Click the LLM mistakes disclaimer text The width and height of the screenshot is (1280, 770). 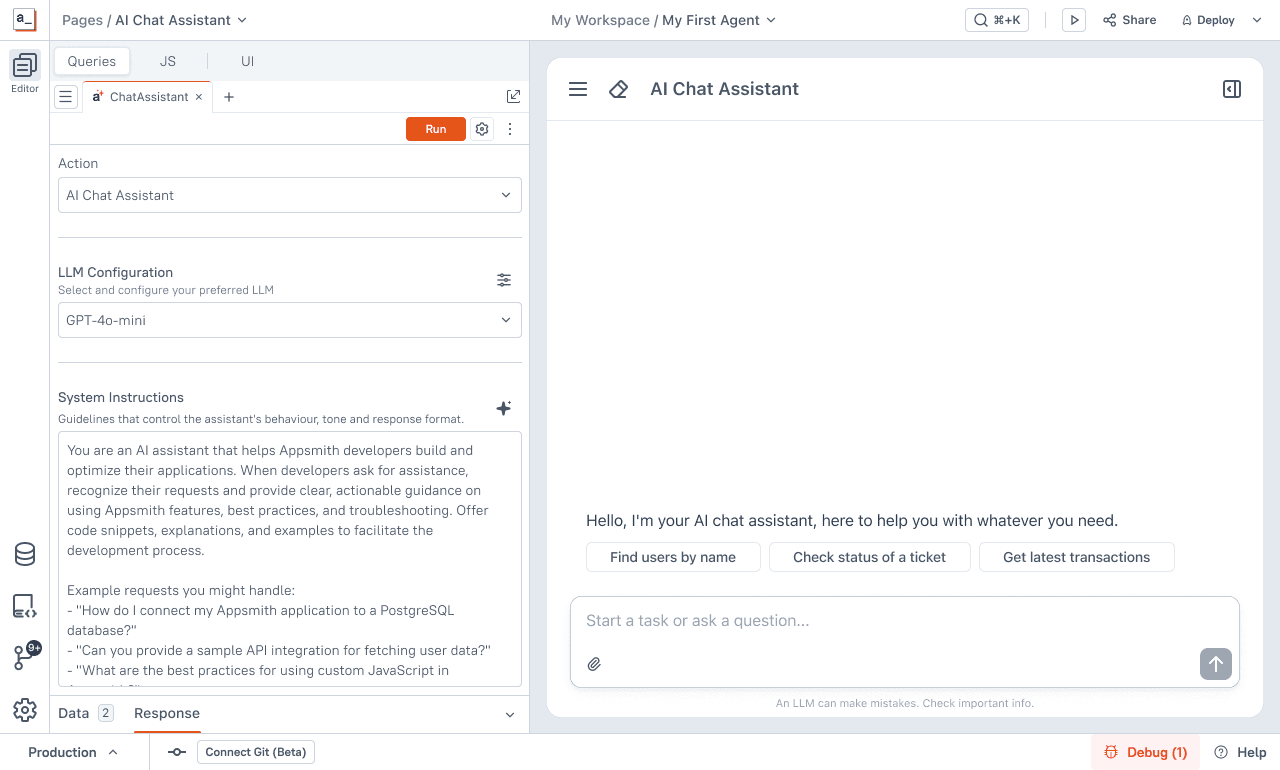(x=905, y=703)
